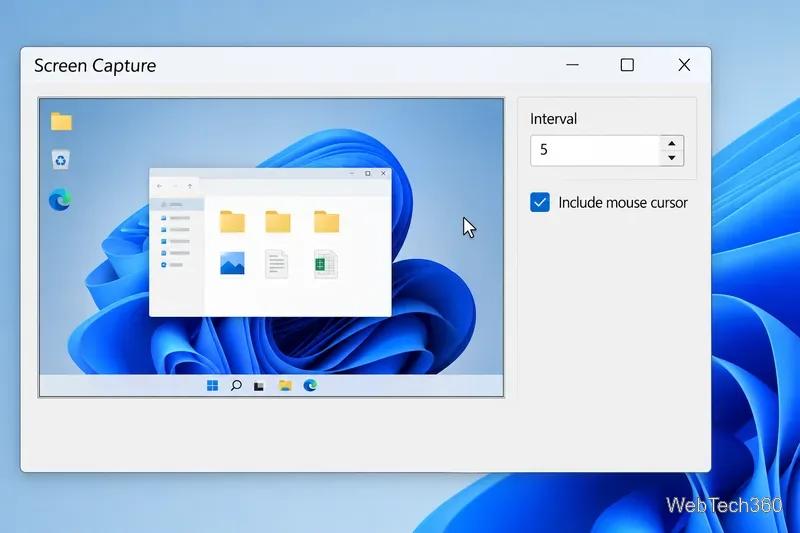This screenshot has width=800, height=533.
Task: Click the Windows Start icon in preview taskbar
Action: (212, 386)
